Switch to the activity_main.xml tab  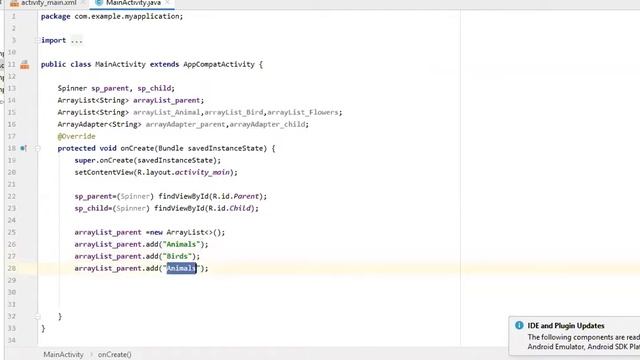pos(48,3)
